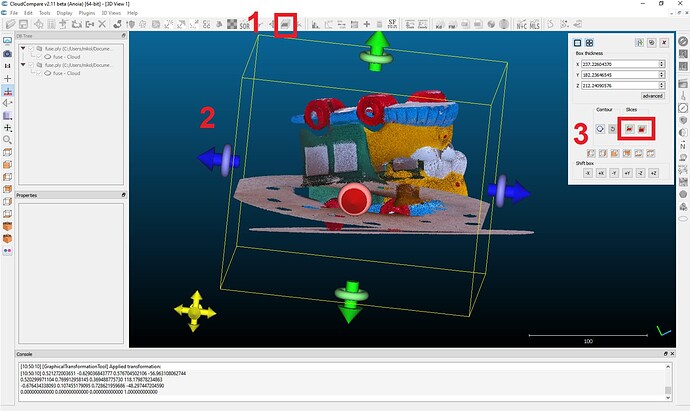This screenshot has width=690, height=411.
Task: Toggle the four-squares icon in clipping dialog
Action: (589, 43)
